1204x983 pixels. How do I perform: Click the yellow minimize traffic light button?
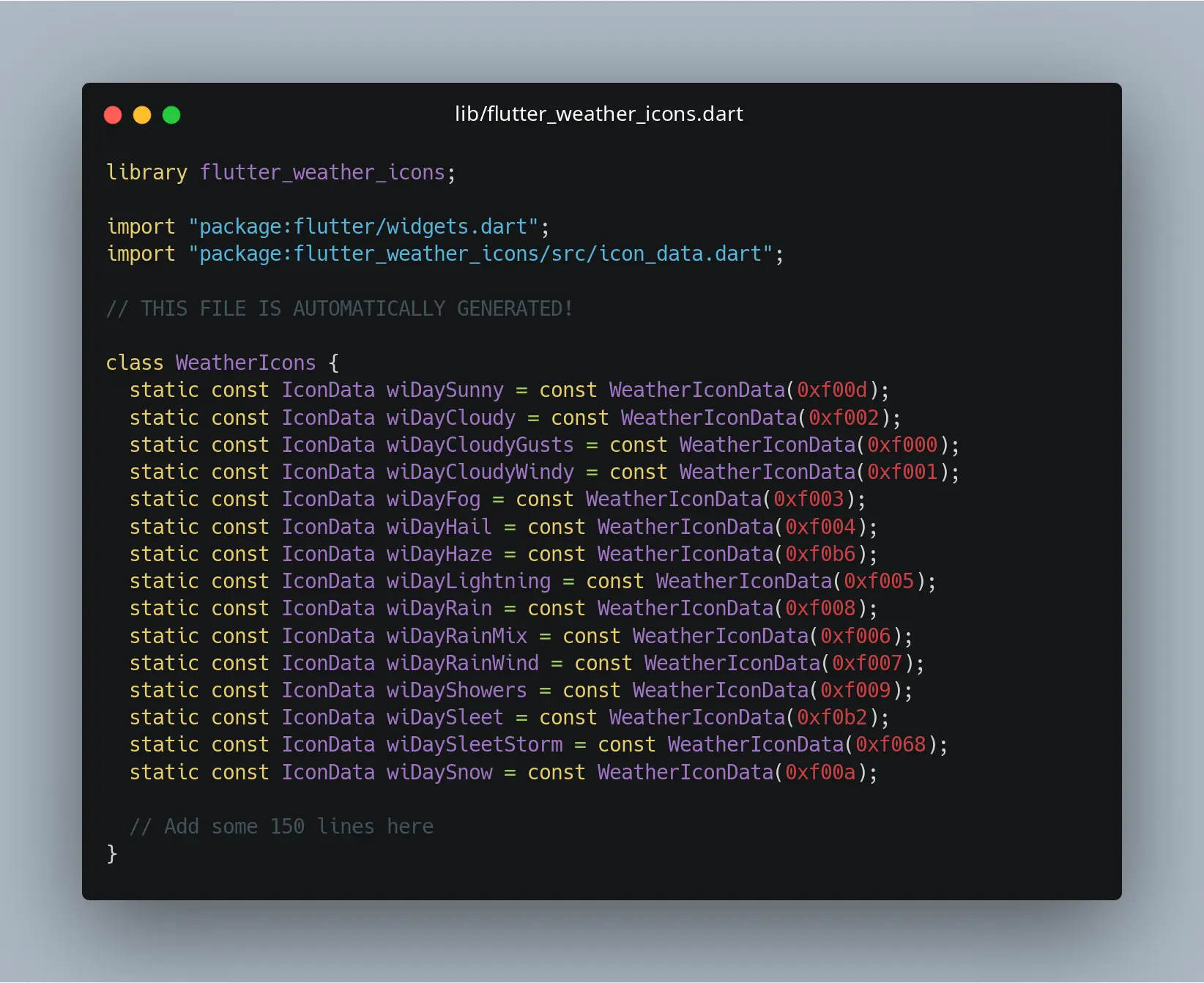tap(142, 115)
